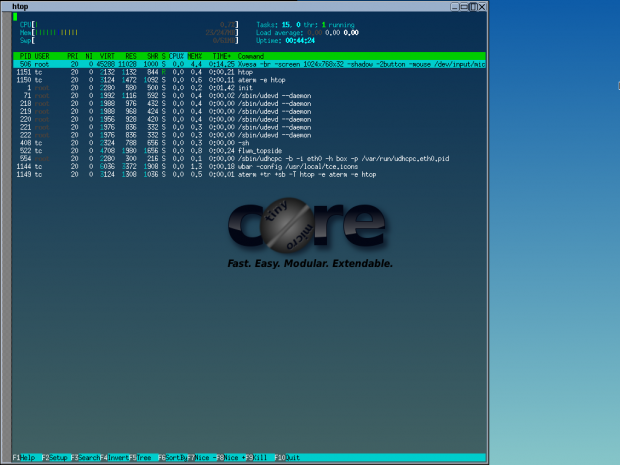Choose F9 Kill in footer bar
The image size is (620, 465).
(257, 457)
